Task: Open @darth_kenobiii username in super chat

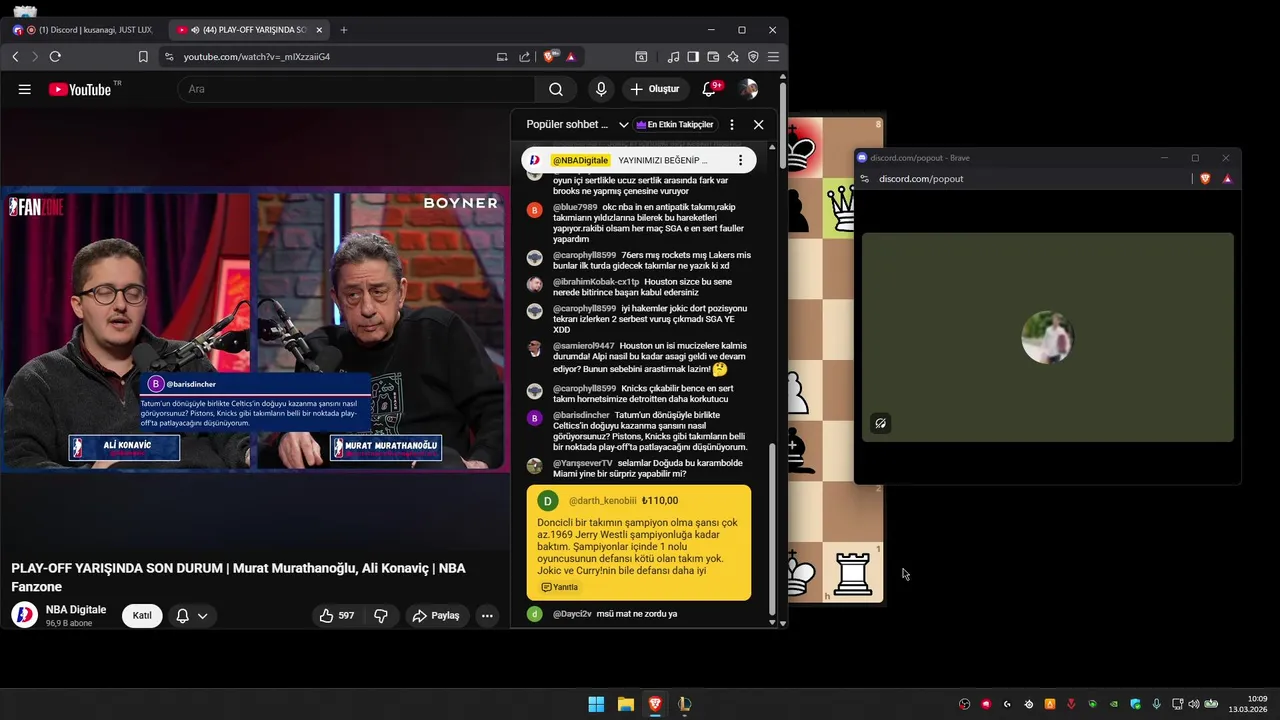Action: (603, 501)
